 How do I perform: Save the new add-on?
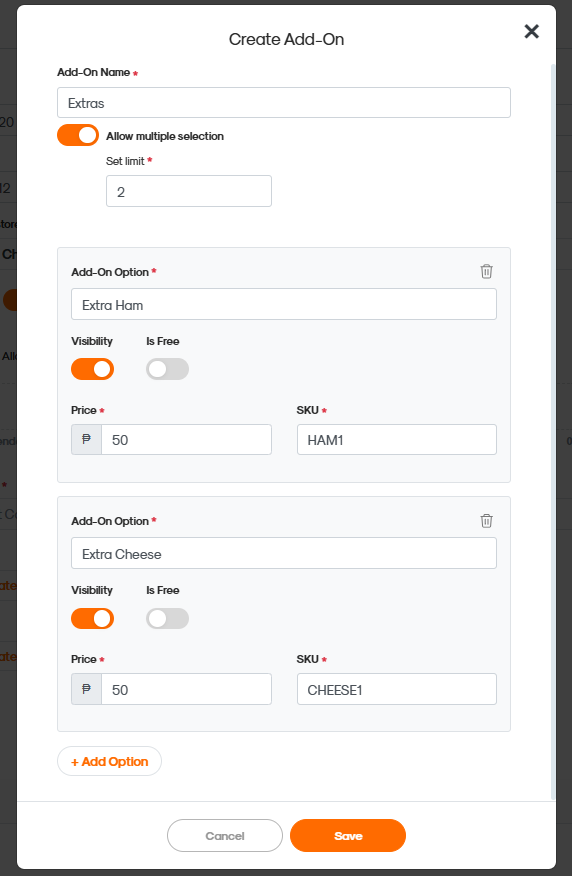[x=348, y=836]
